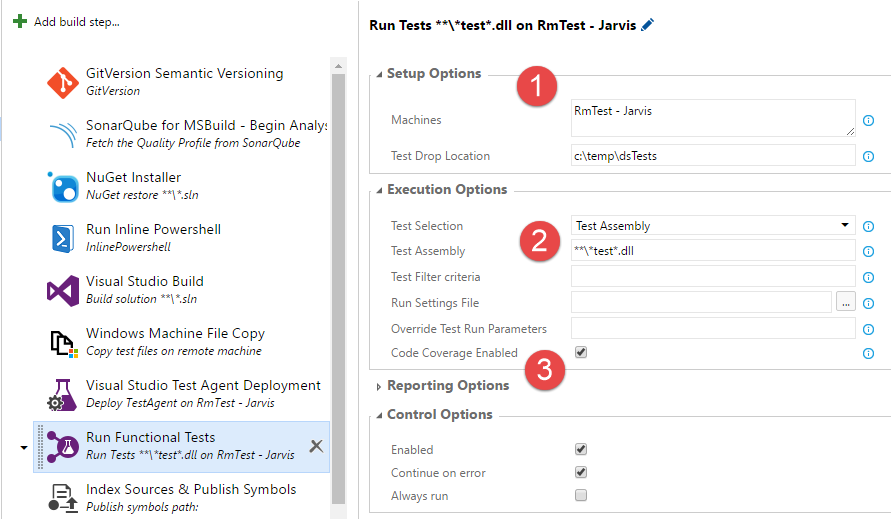This screenshot has width=891, height=519.
Task: Click the Override Test Run Parameters input
Action: (713, 328)
